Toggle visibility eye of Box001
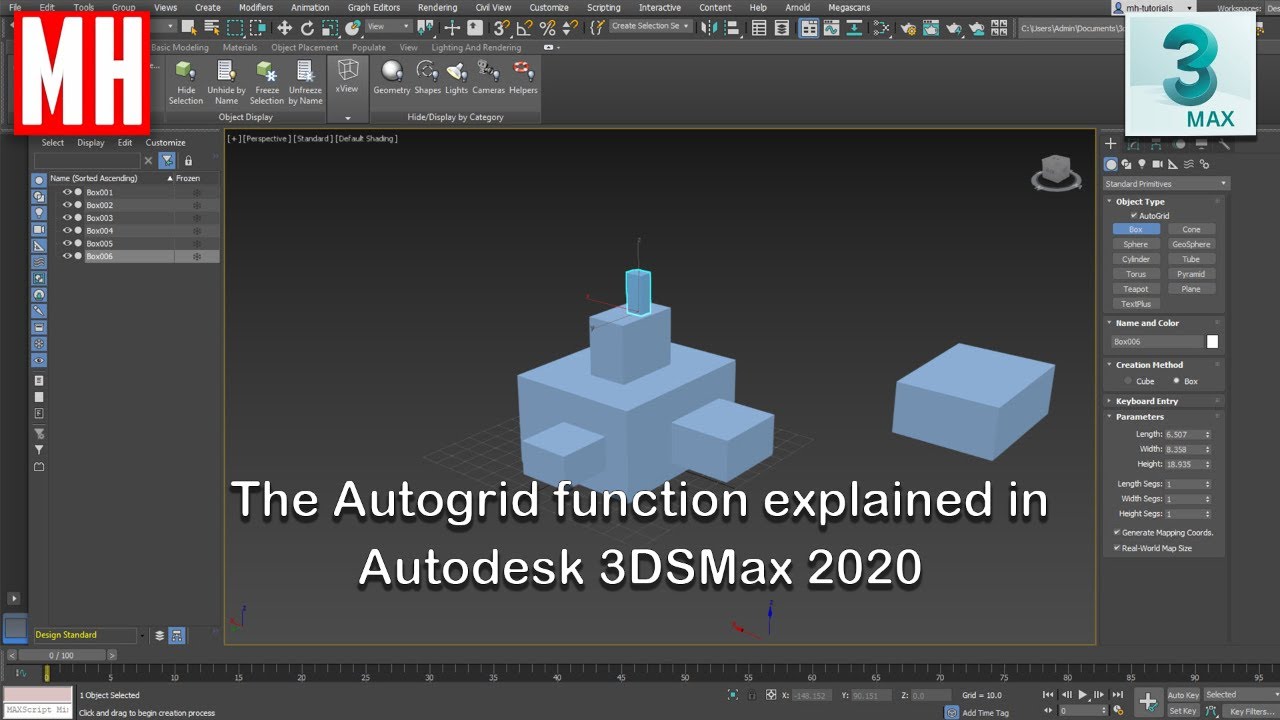The height and width of the screenshot is (720, 1280). pos(67,192)
